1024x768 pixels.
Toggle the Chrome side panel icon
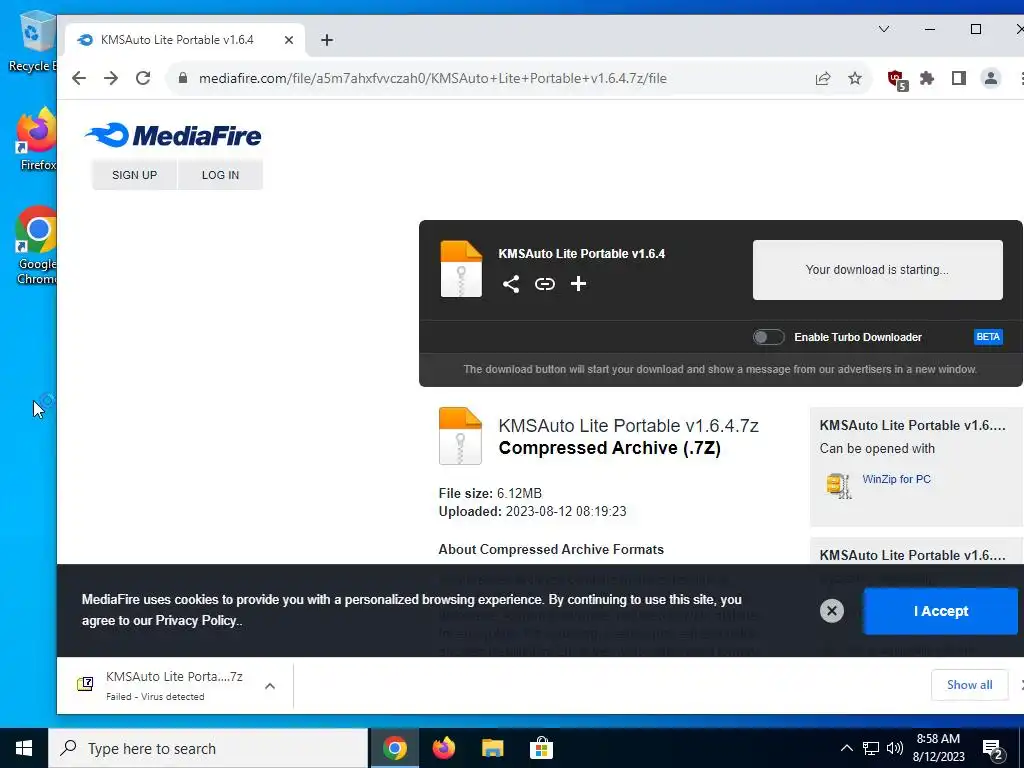pos(959,78)
